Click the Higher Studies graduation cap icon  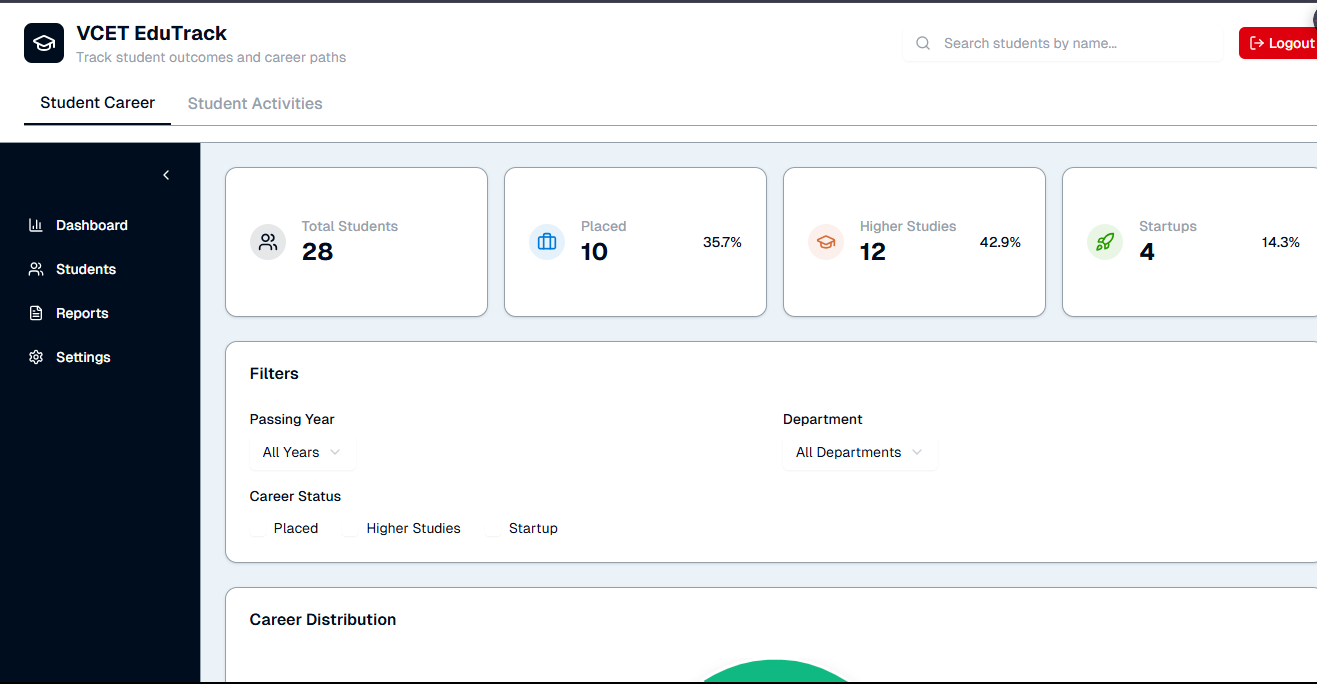click(x=826, y=242)
